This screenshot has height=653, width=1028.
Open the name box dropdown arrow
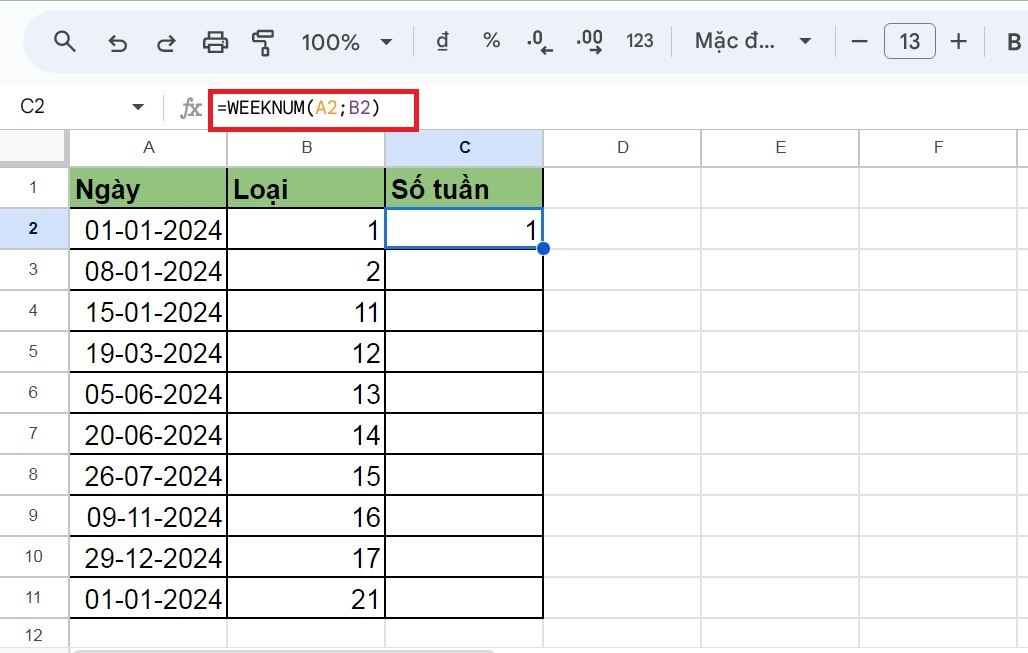pyautogui.click(x=138, y=107)
